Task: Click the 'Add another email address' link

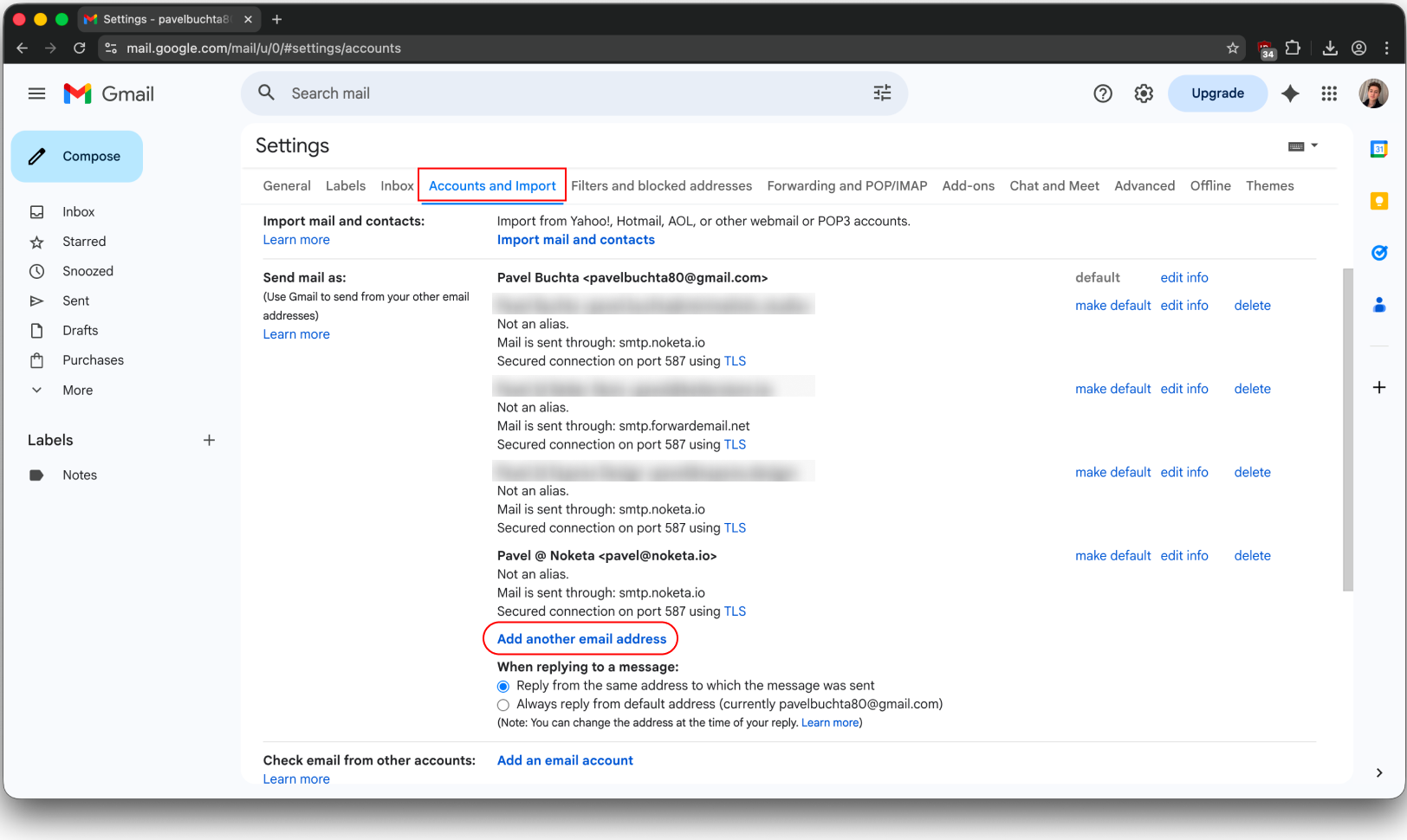Action: pos(580,638)
